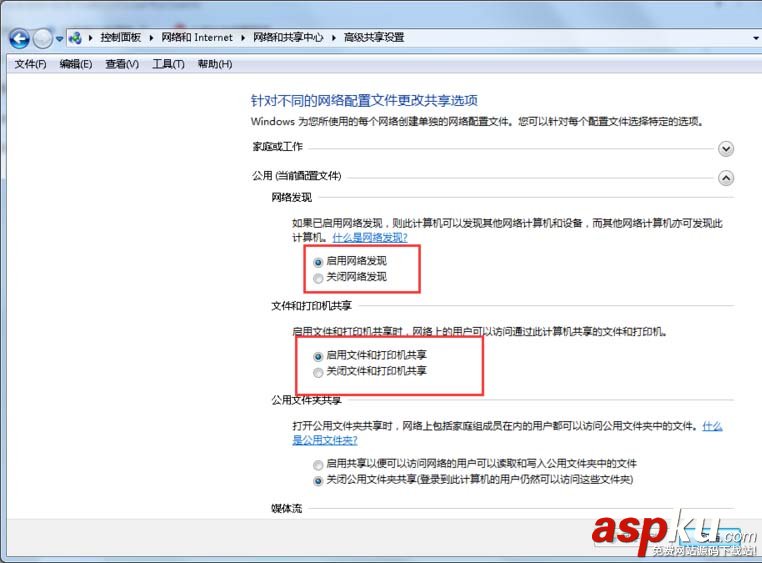Select 关闭公用文件夹共享 radio button
This screenshot has height=563, width=762.
318,481
